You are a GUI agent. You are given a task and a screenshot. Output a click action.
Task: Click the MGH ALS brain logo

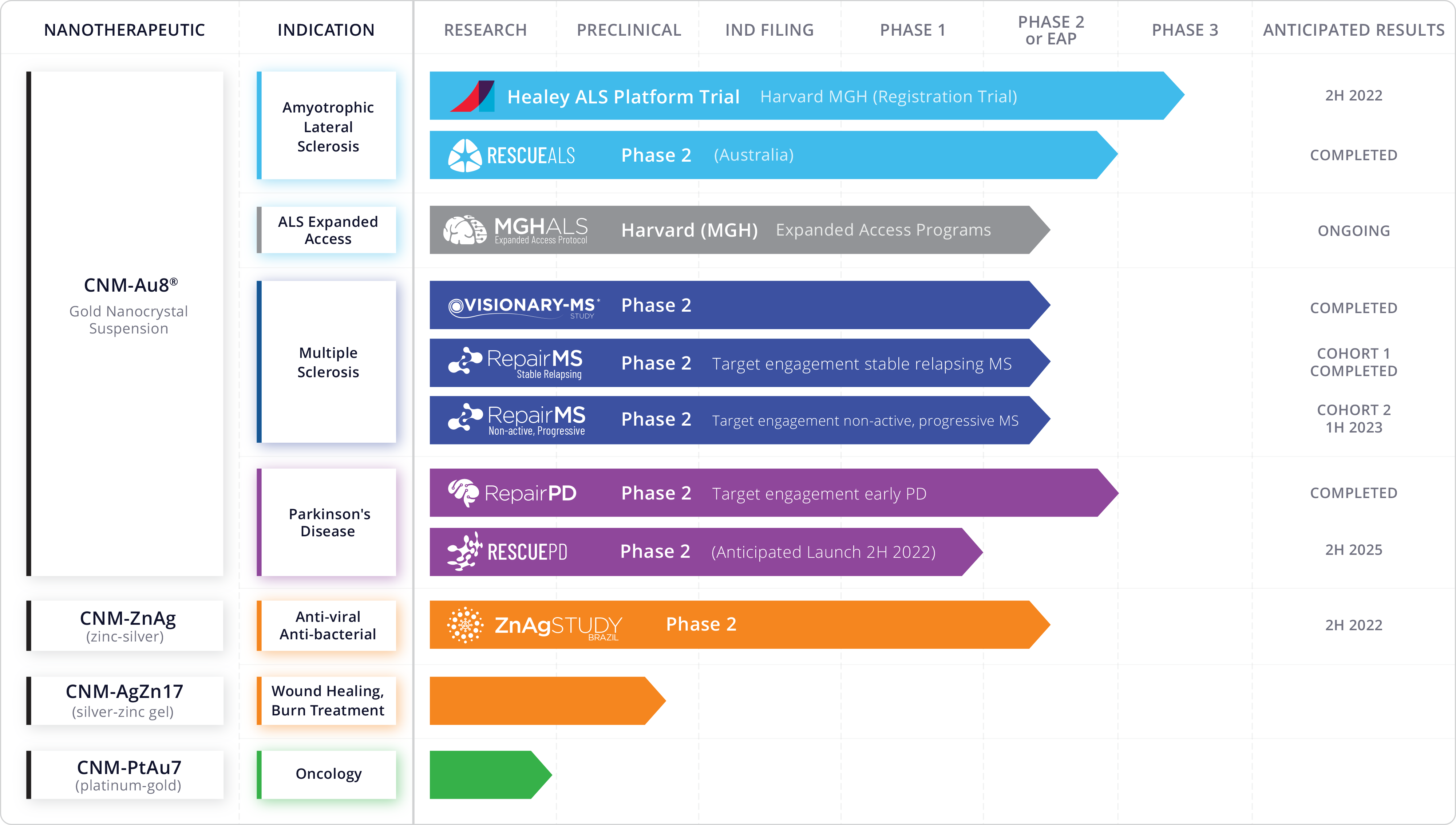(x=464, y=229)
